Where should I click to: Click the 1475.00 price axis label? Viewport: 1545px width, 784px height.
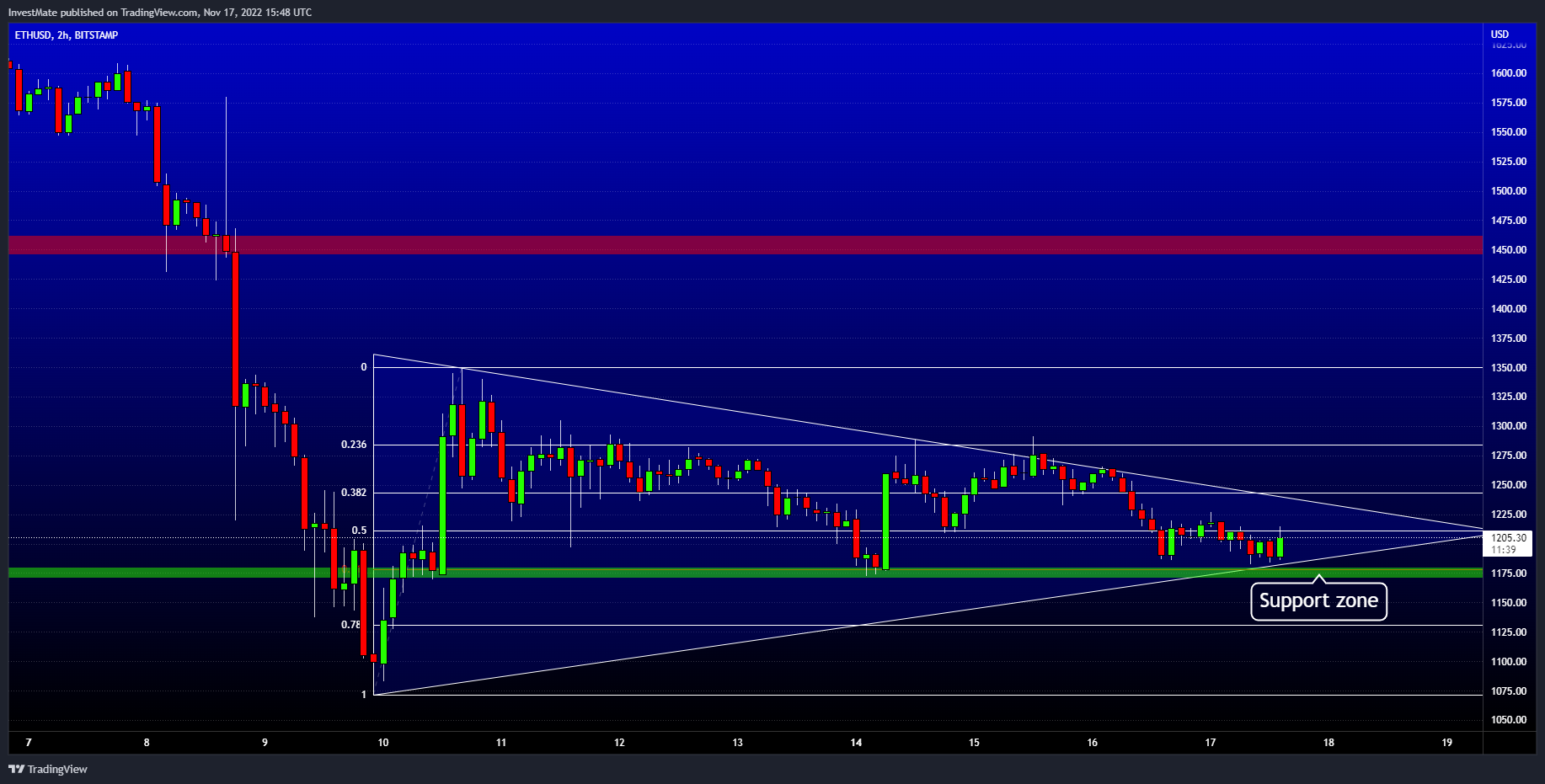(x=1508, y=221)
